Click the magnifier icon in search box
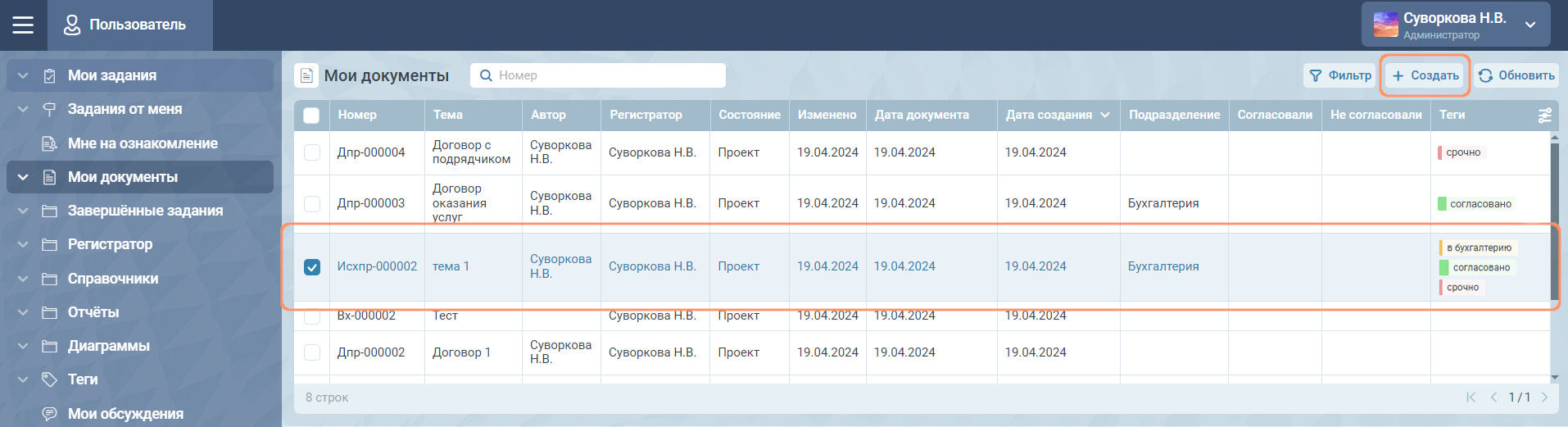 [x=486, y=75]
